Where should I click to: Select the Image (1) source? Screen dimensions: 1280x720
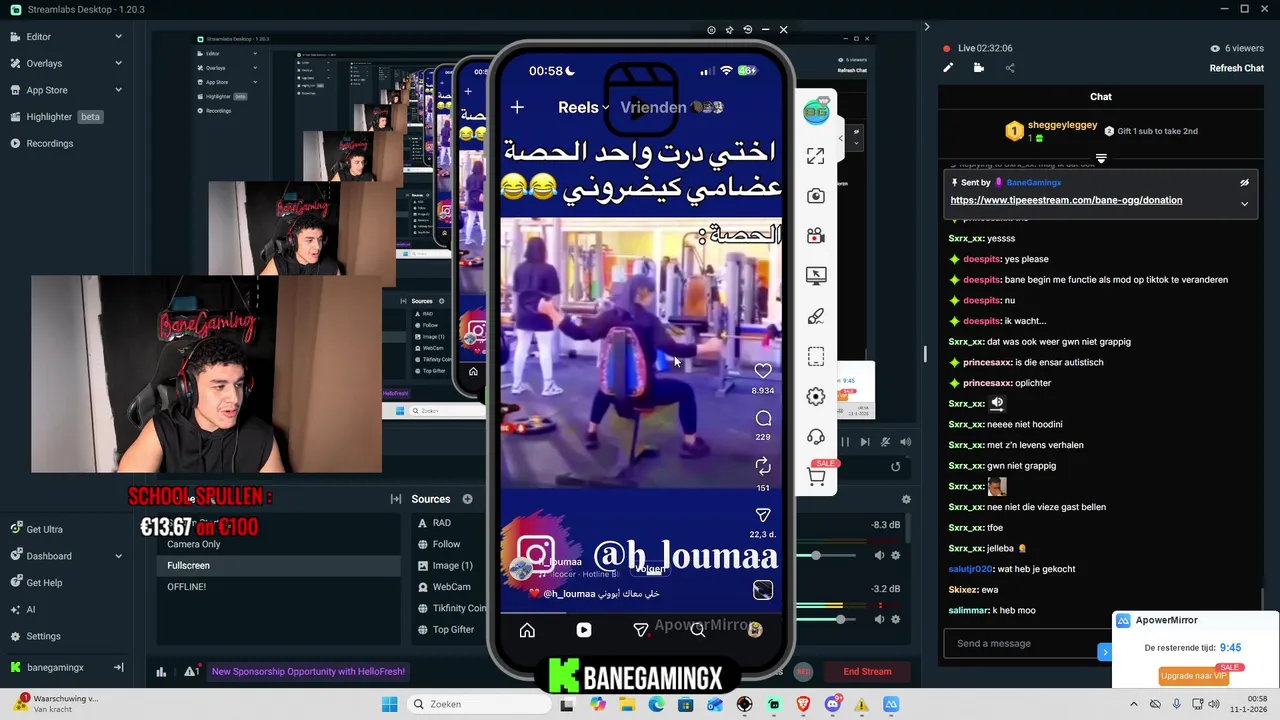click(450, 565)
